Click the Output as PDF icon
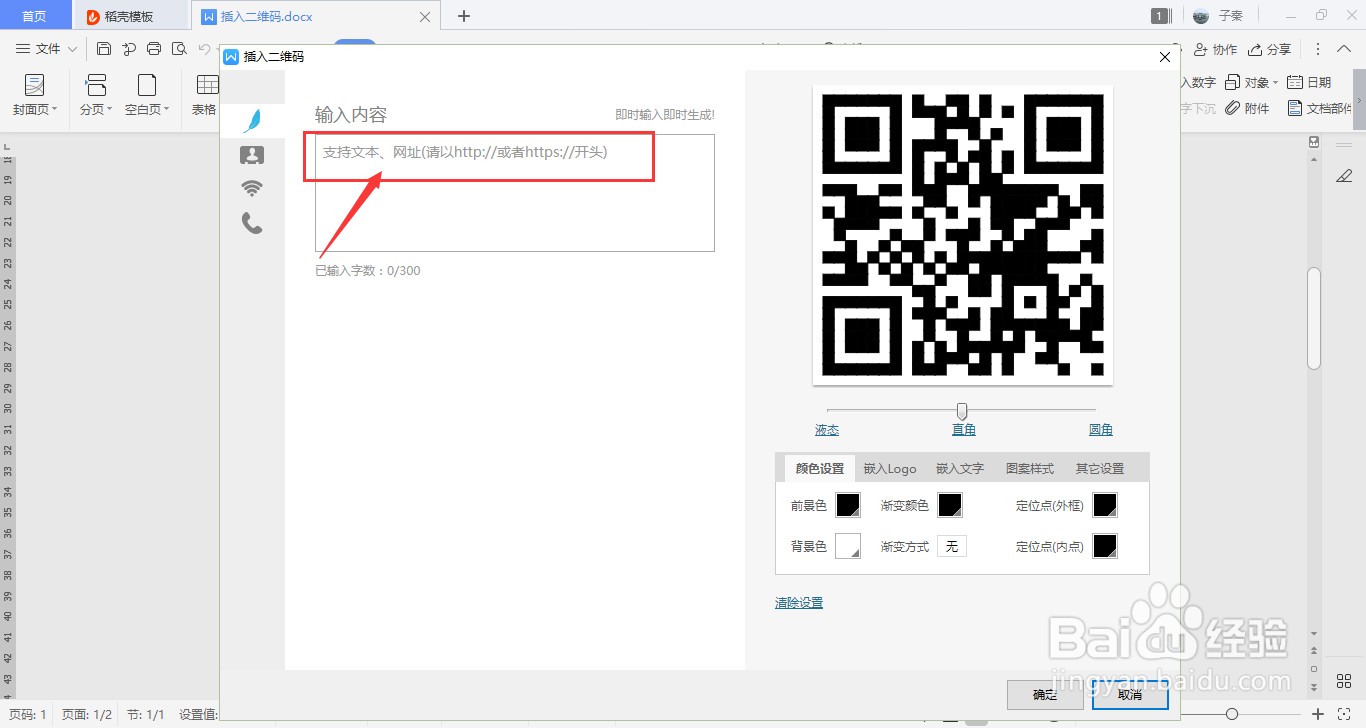 pos(129,49)
